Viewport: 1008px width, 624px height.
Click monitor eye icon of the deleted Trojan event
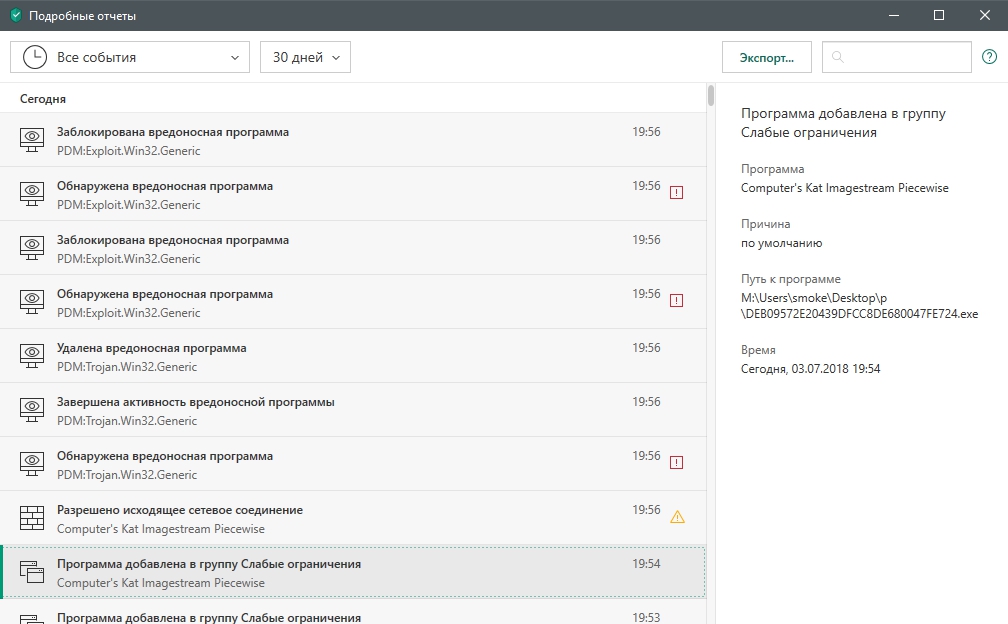click(x=33, y=356)
